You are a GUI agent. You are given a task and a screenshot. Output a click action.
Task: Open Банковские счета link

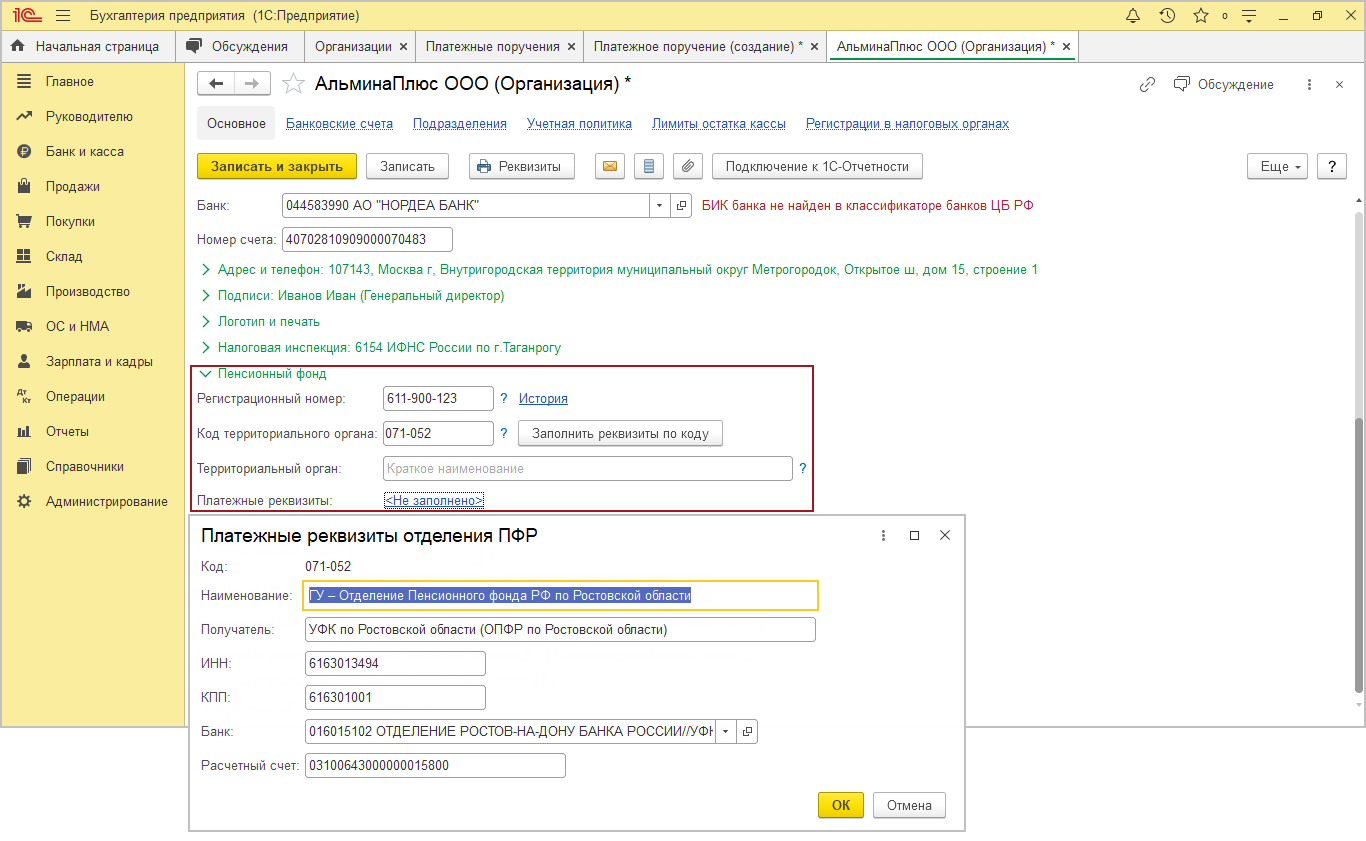coord(339,124)
